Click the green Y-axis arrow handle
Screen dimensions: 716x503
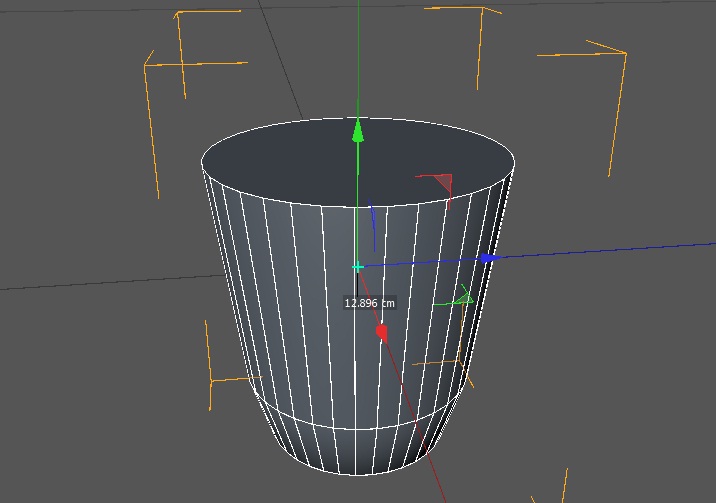click(358, 131)
